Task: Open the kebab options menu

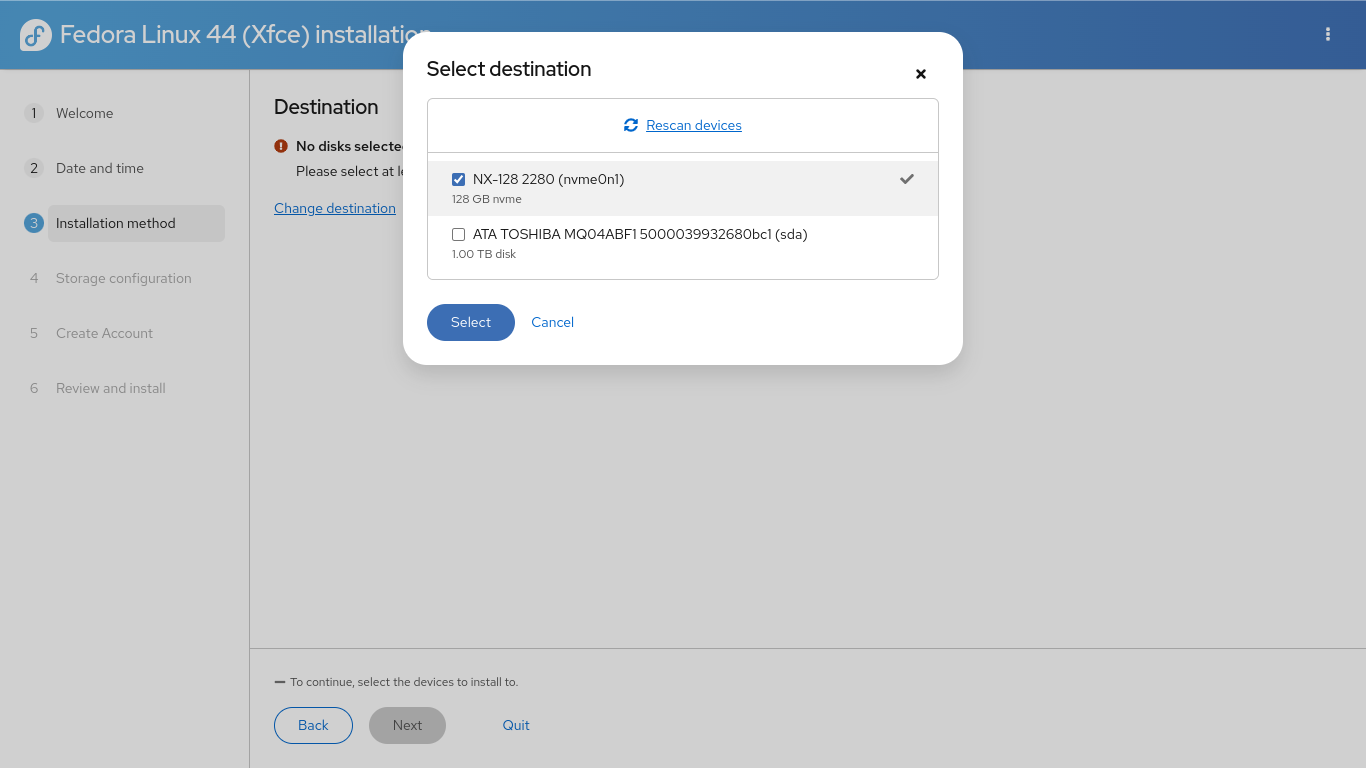Action: coord(1328,34)
